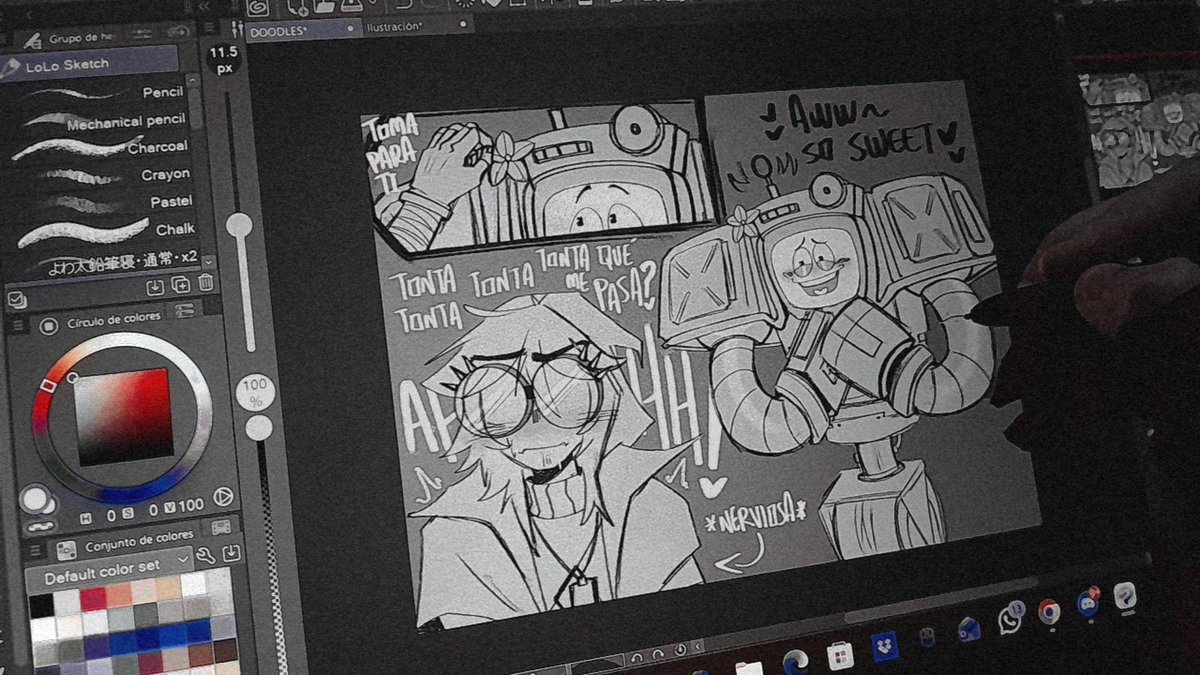Choose the Charcoal brush

(x=100, y=148)
